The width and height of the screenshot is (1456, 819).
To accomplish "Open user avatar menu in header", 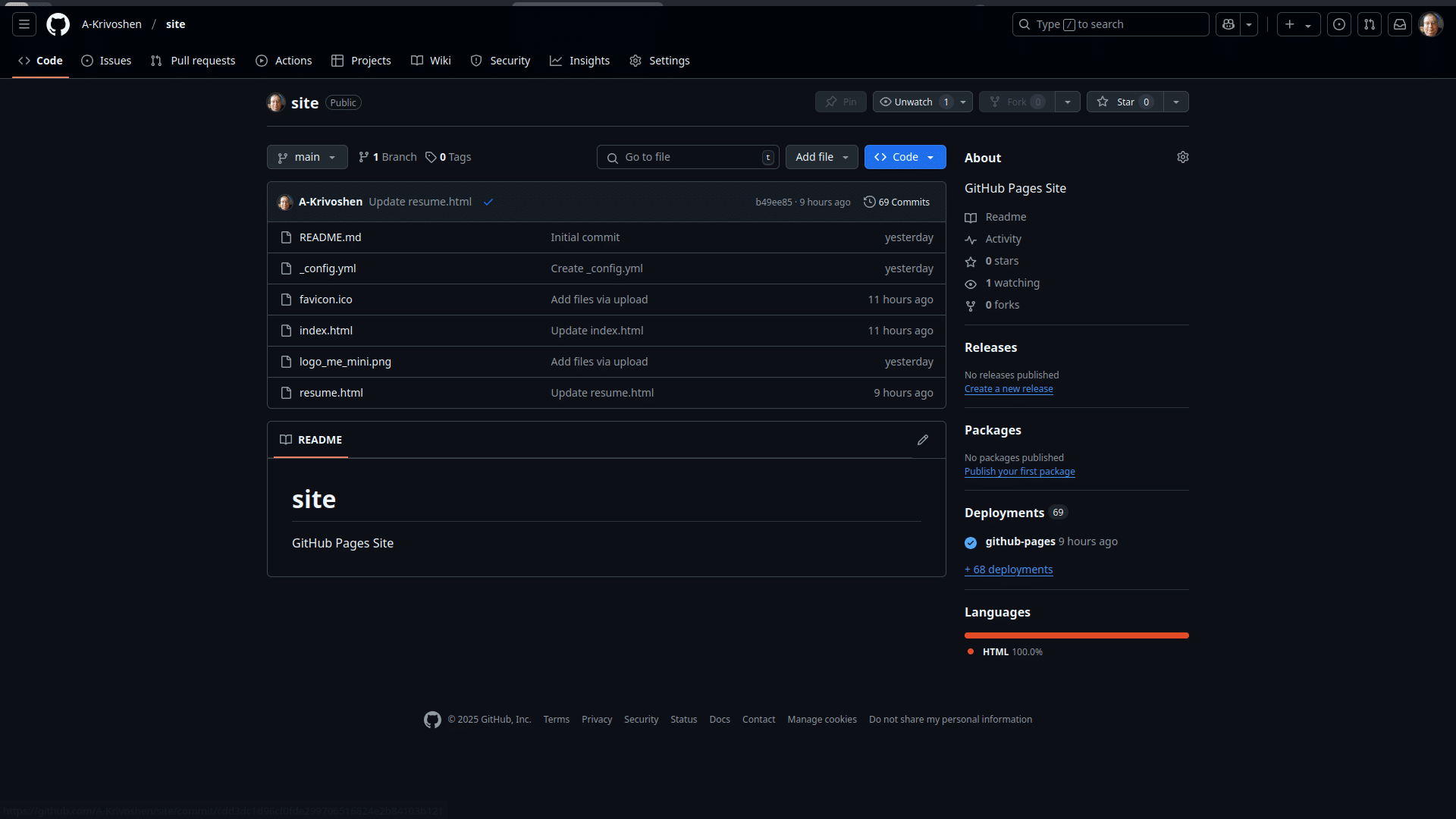I will point(1431,24).
